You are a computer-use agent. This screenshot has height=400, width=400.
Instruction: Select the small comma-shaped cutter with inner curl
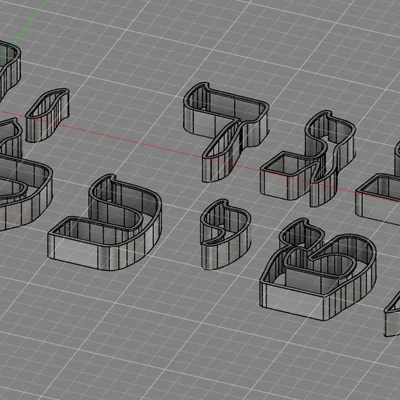(225, 235)
